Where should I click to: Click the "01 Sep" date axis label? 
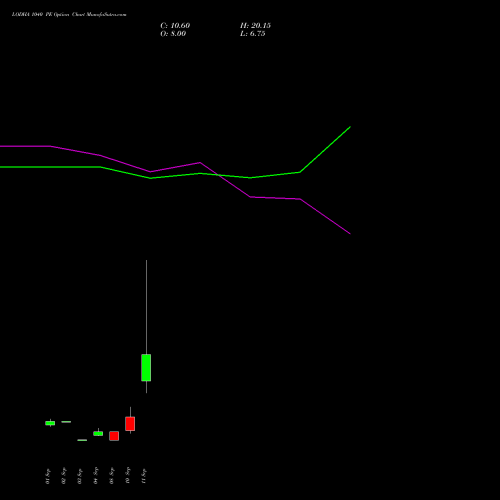[48, 476]
